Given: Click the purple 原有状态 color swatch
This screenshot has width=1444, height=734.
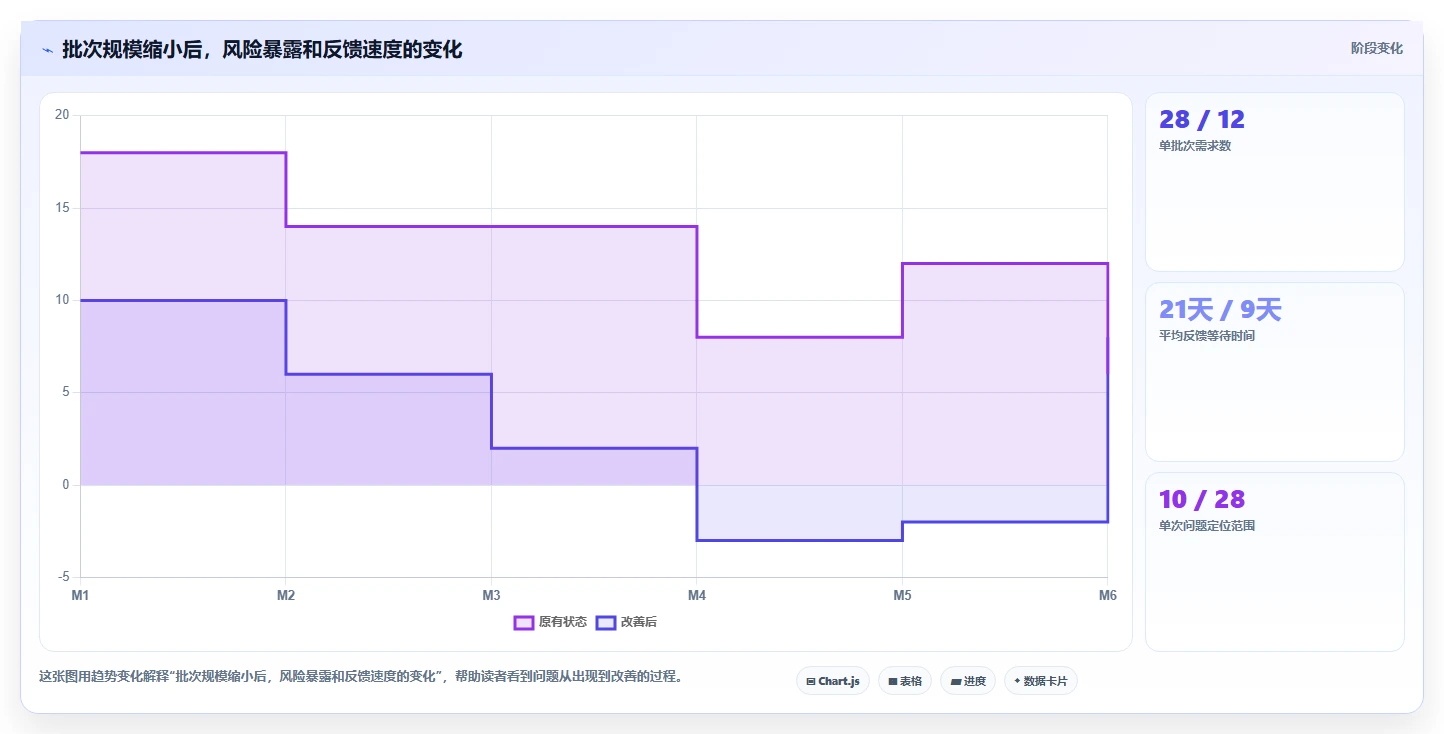Looking at the screenshot, I should point(523,622).
